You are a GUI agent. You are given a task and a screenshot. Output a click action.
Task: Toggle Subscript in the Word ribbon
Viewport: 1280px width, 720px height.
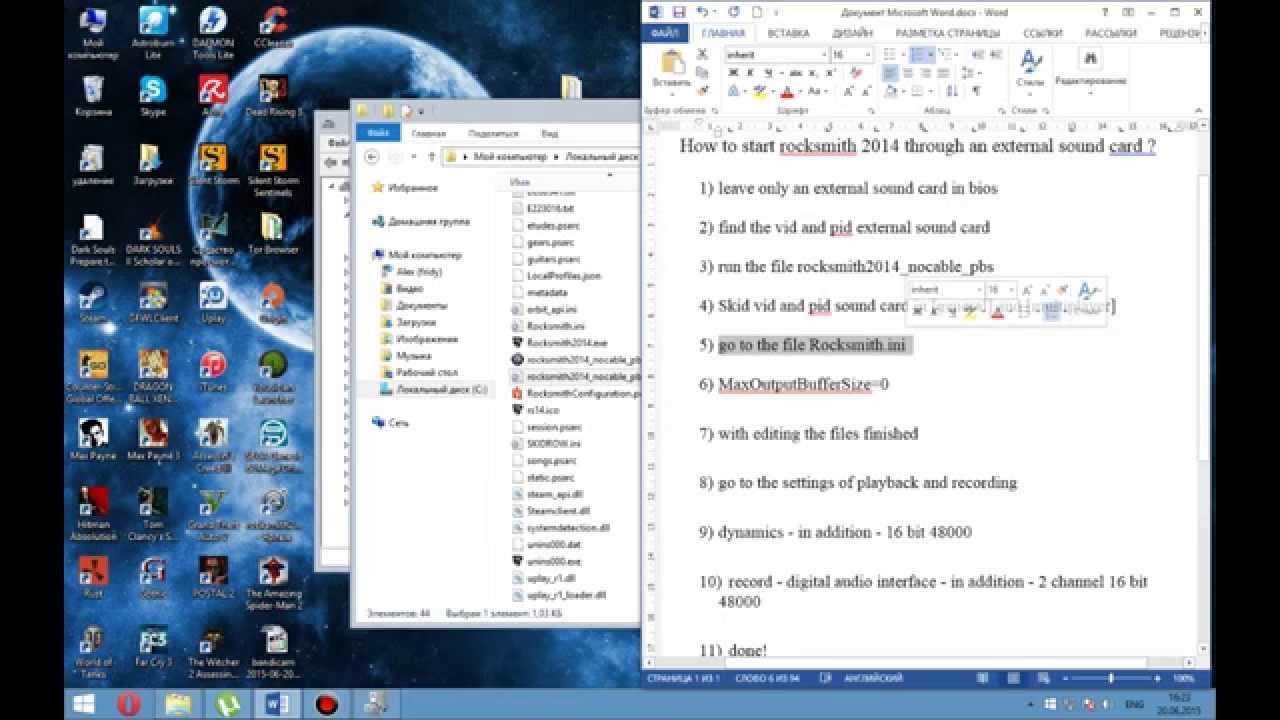tap(813, 73)
